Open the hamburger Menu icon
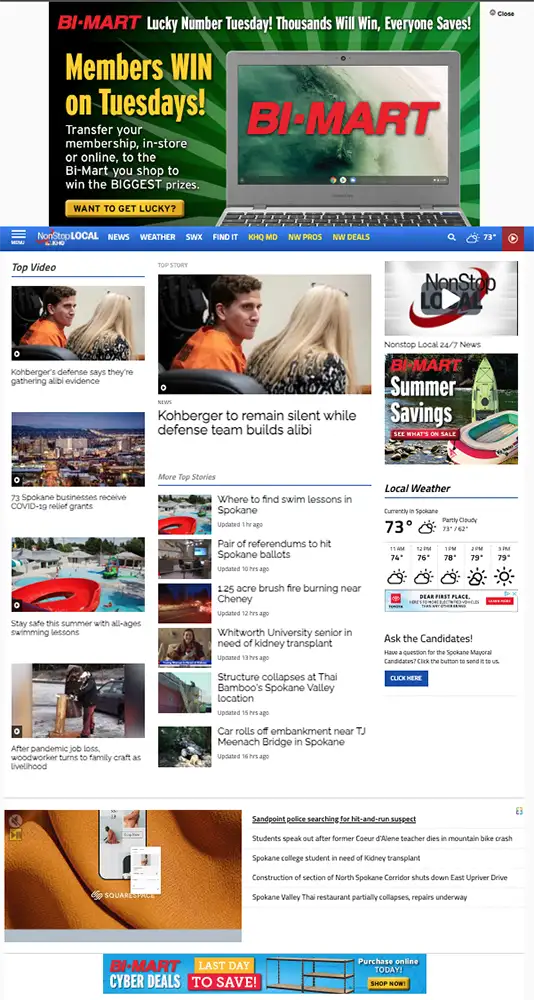This screenshot has width=534, height=1000. click(x=18, y=237)
